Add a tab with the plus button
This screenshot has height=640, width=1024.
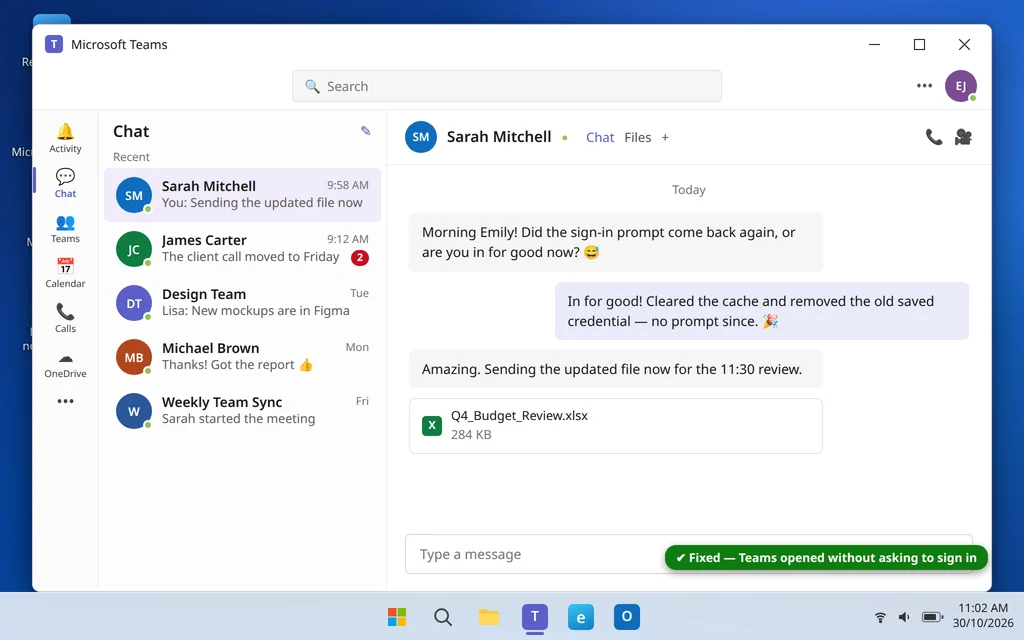pos(665,137)
